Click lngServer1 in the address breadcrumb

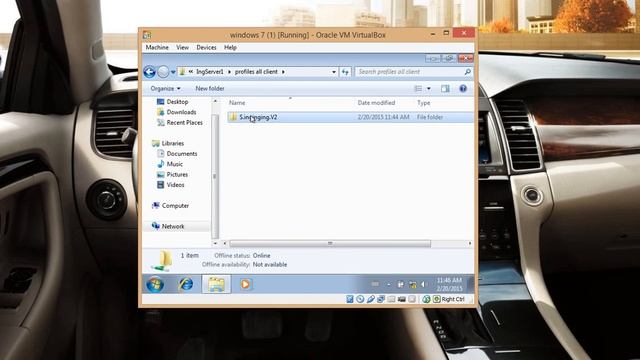[209, 72]
